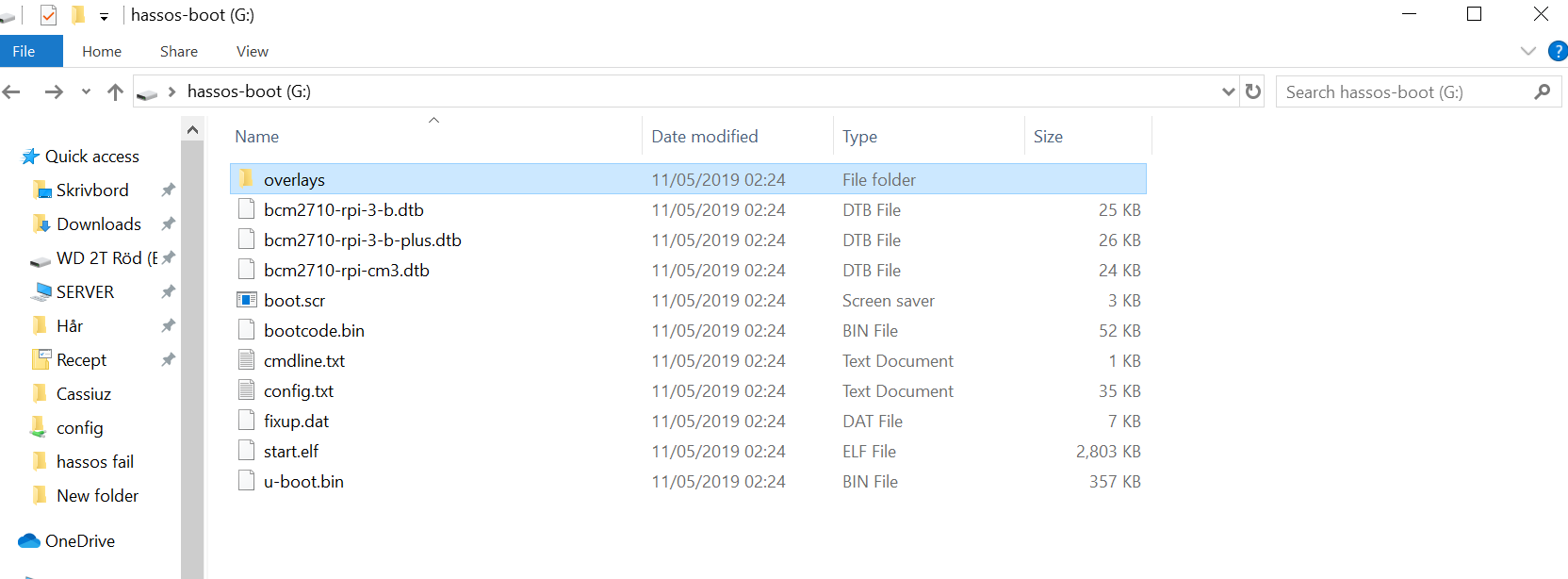Click the search magnifier icon
This screenshot has height=579, width=1568.
(x=1542, y=91)
